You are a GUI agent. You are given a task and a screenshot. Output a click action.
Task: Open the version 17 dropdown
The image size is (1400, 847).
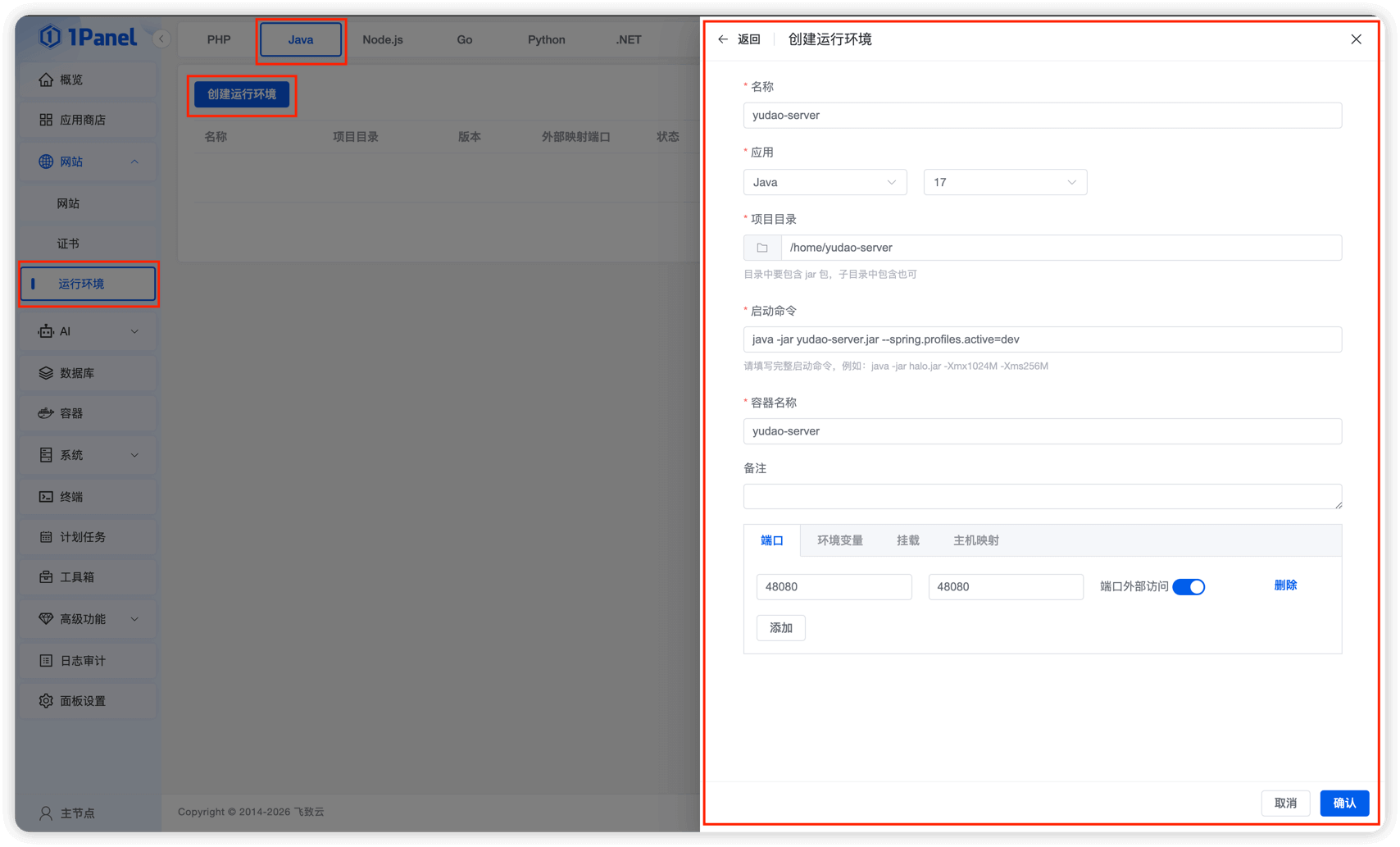point(1005,182)
